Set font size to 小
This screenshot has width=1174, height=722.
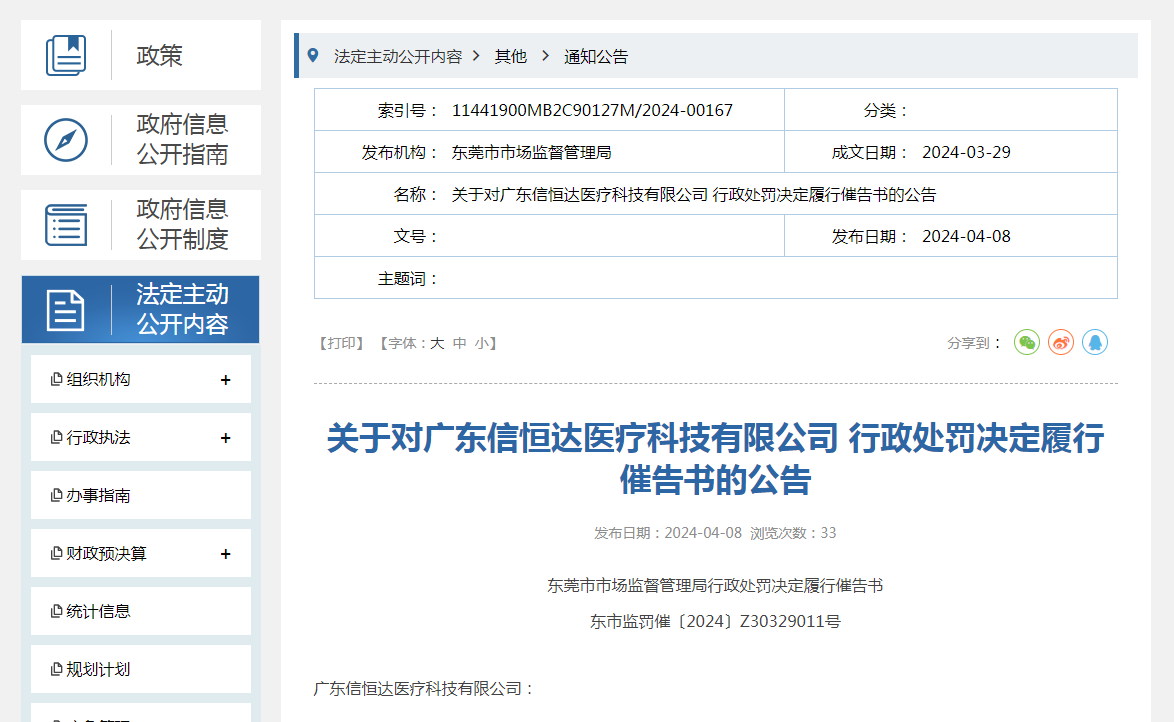481,343
